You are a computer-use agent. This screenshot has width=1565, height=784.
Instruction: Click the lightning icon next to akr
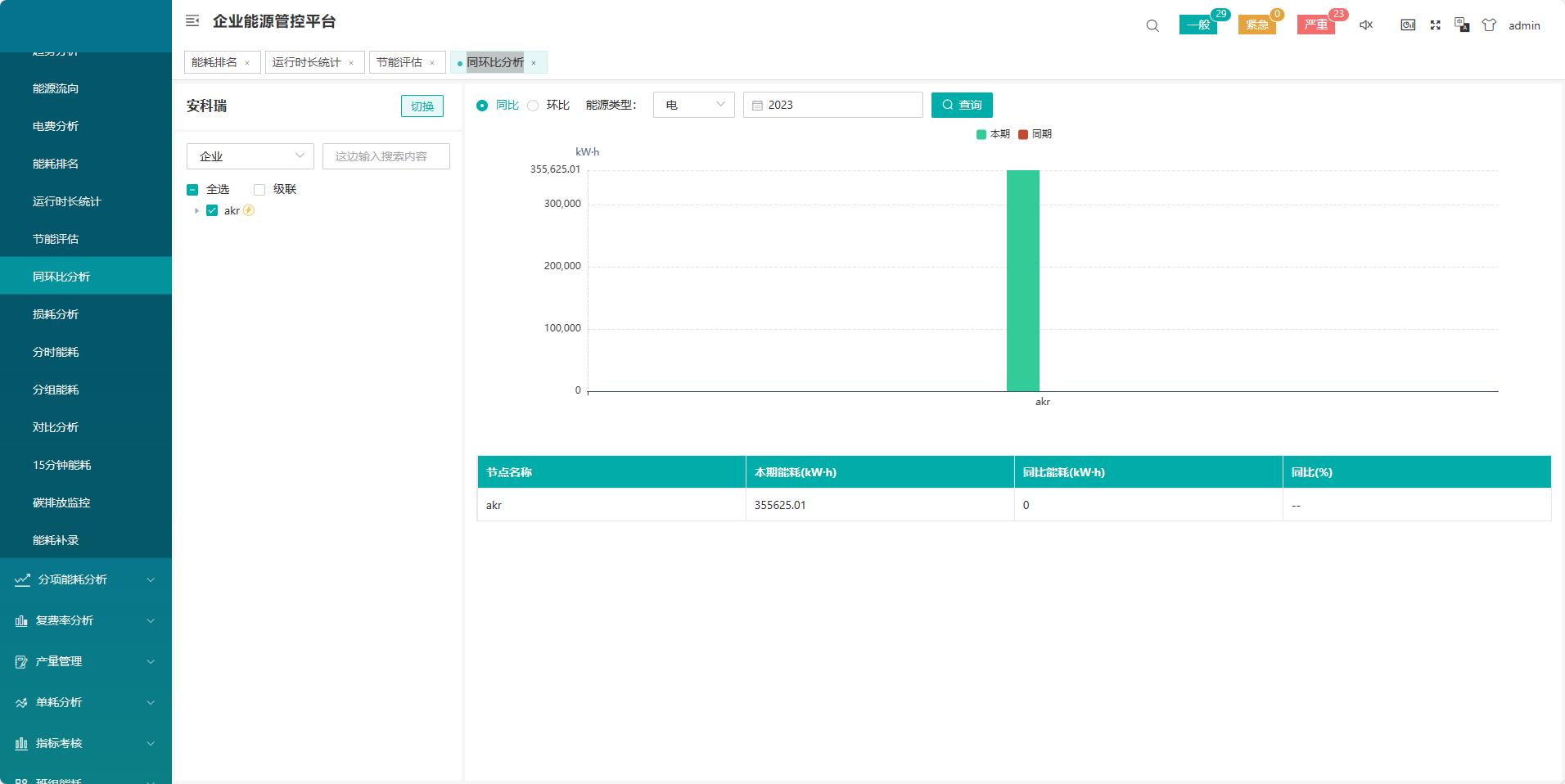249,210
